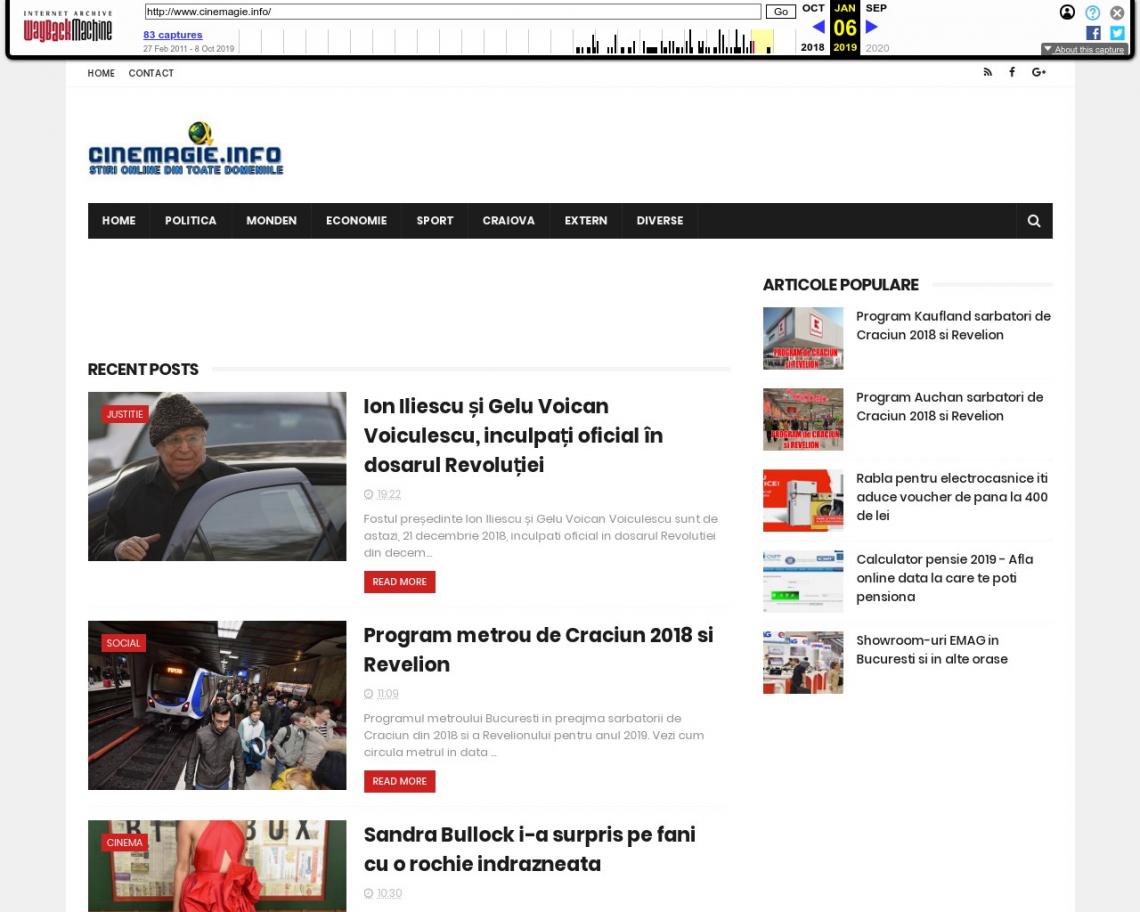Image resolution: width=1140 pixels, height=912 pixels.
Task: Open CONTACT in the top utility bar
Action: [151, 73]
